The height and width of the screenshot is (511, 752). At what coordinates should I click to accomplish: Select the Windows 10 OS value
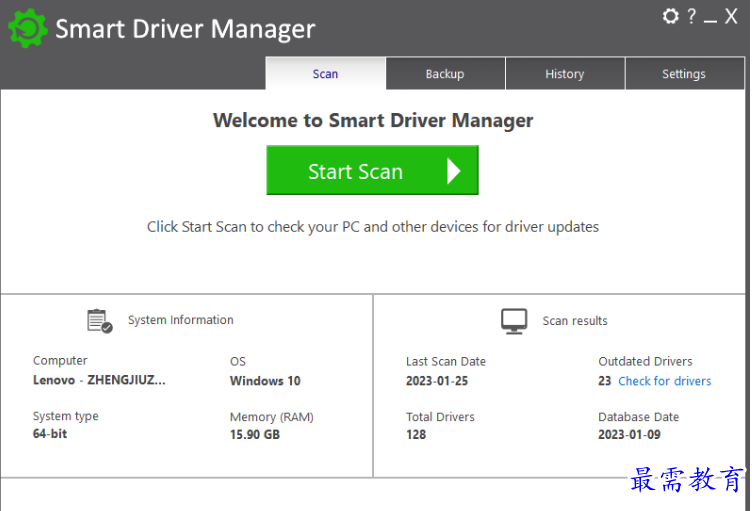click(x=265, y=381)
